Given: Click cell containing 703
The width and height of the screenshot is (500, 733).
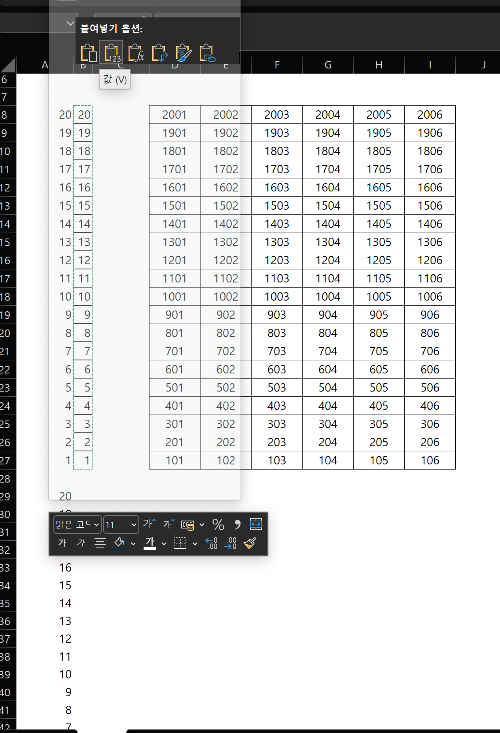Looking at the screenshot, I should [277, 351].
